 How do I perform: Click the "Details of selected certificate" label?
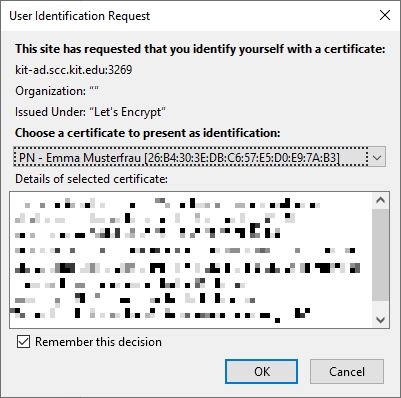click(91, 179)
